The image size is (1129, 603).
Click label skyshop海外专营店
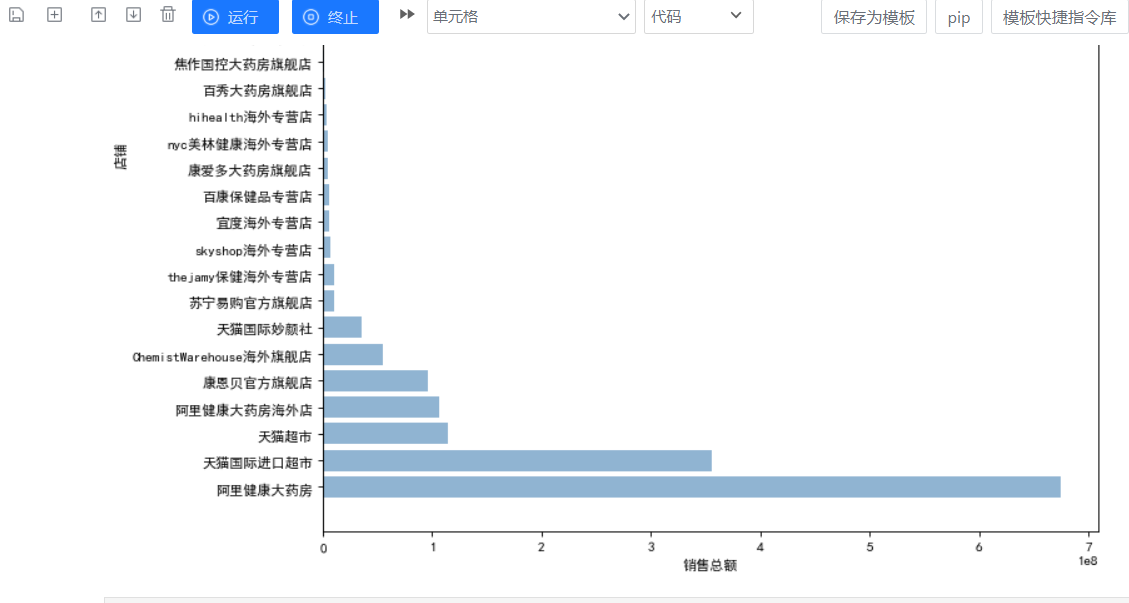pyautogui.click(x=253, y=250)
